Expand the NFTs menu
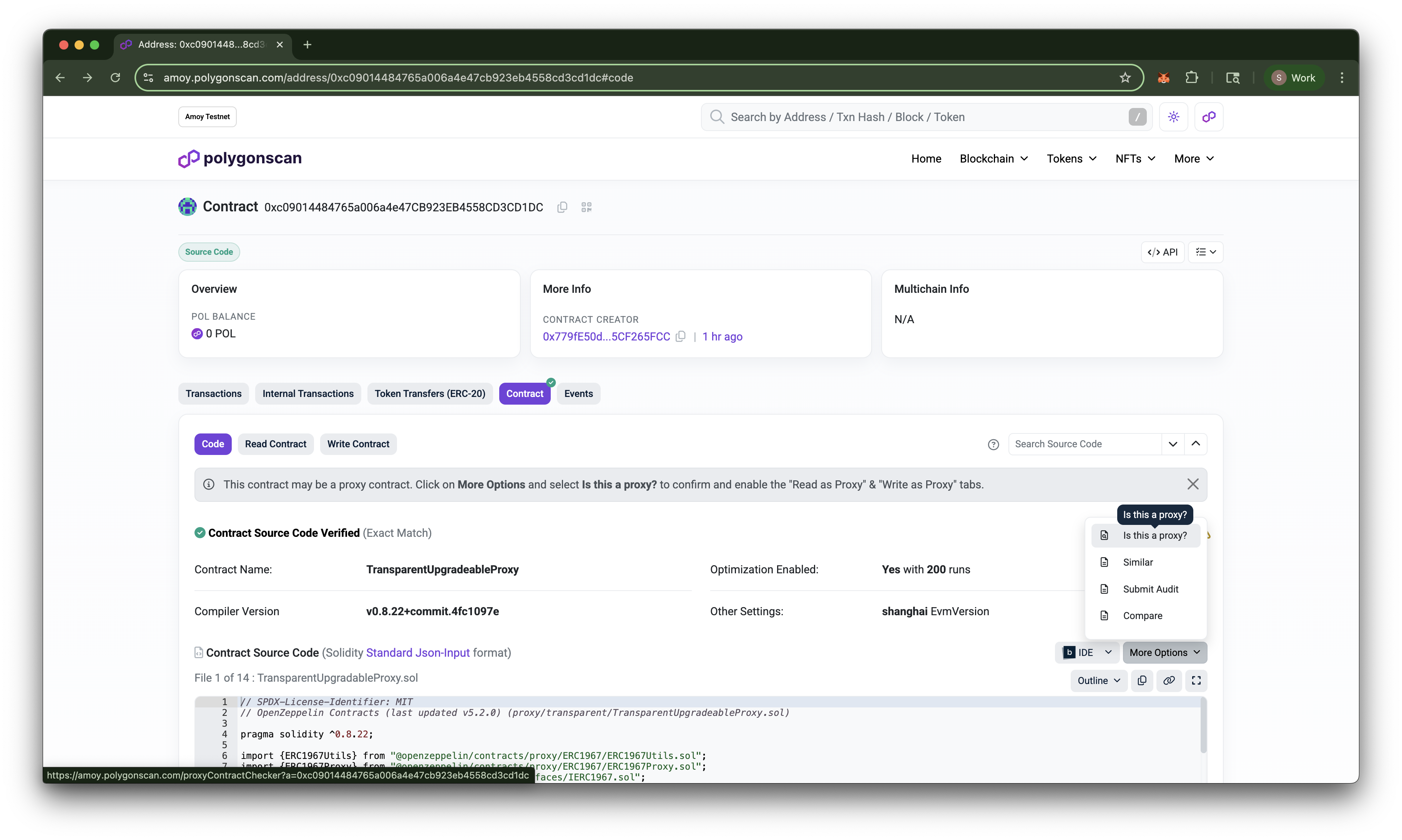1402x840 pixels. click(1135, 158)
